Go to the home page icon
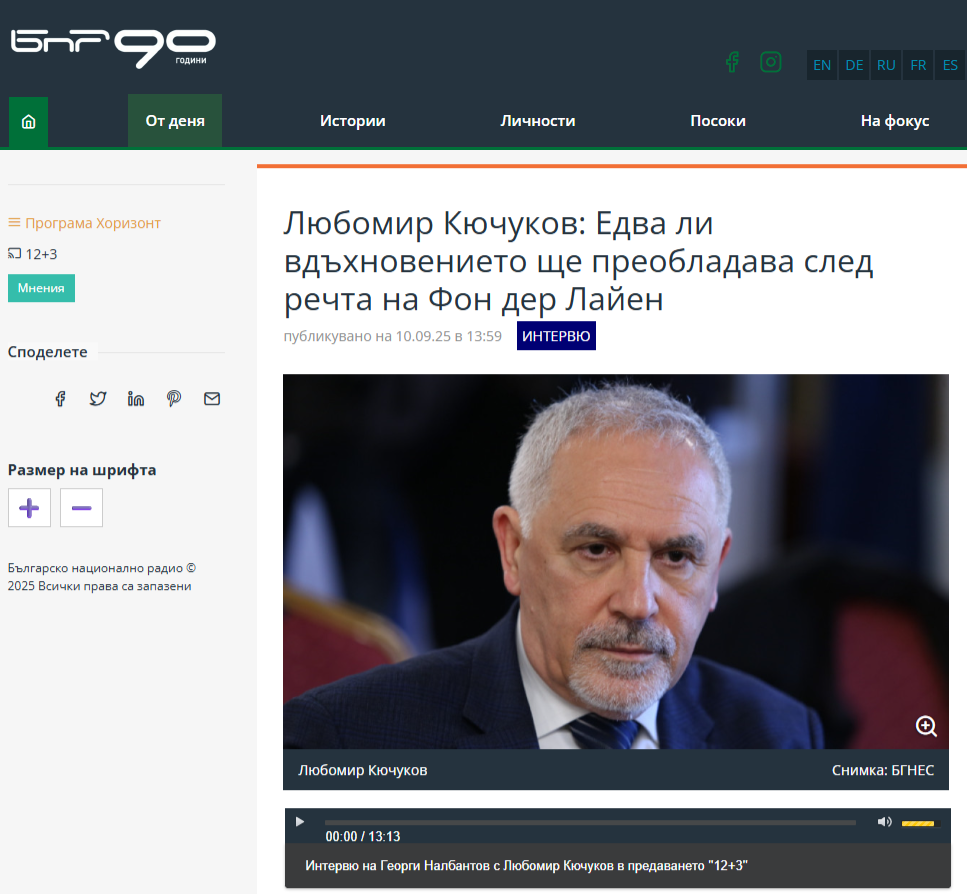The image size is (967, 894). [x=28, y=121]
